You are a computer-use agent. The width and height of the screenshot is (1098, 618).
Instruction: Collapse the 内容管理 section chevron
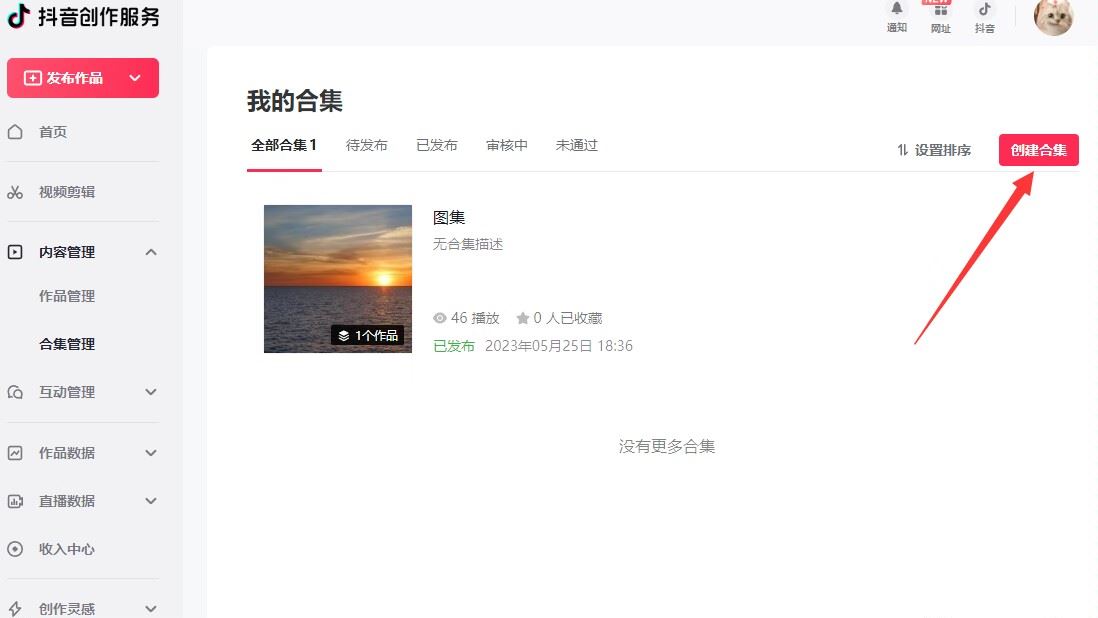tap(151, 252)
